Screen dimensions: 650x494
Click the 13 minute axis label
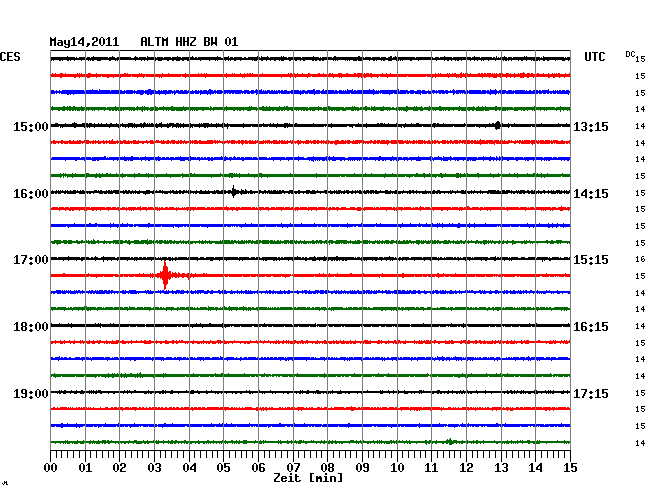click(501, 467)
